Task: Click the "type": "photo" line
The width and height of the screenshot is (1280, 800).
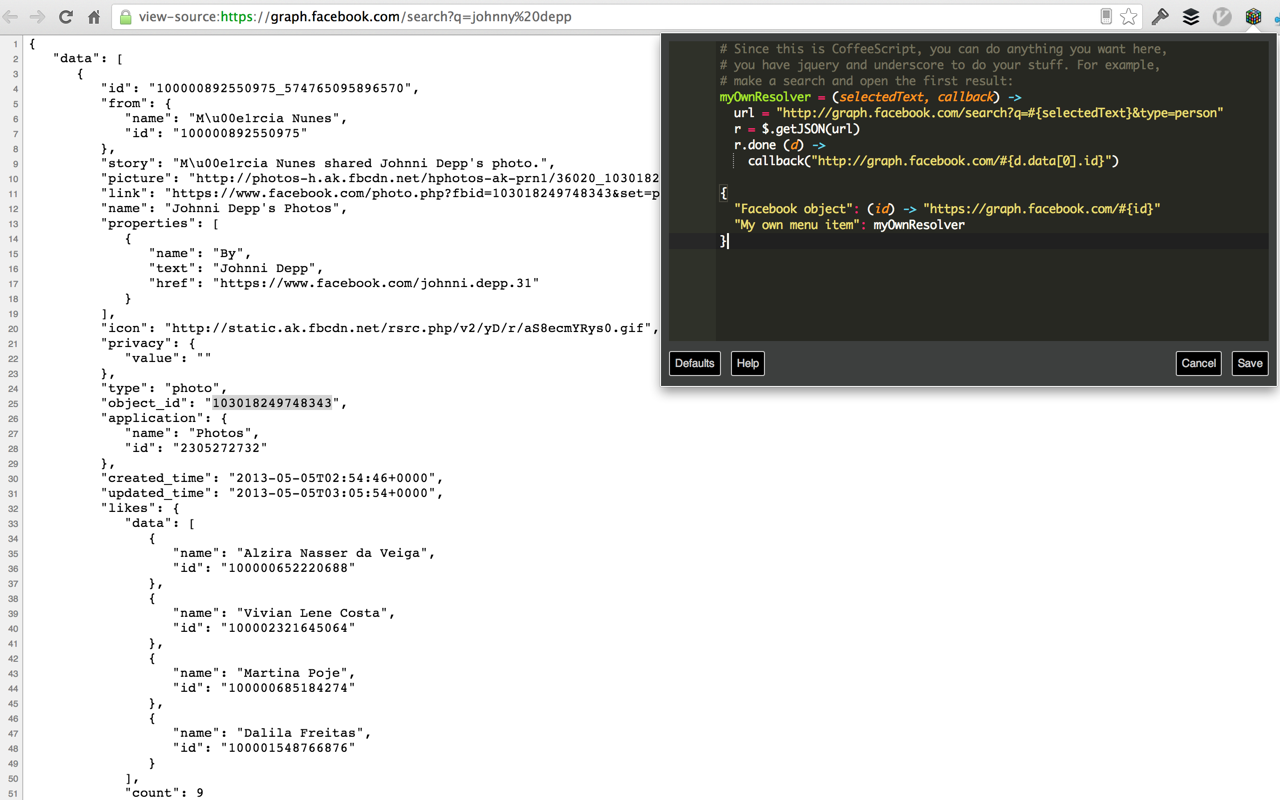Action: 163,388
